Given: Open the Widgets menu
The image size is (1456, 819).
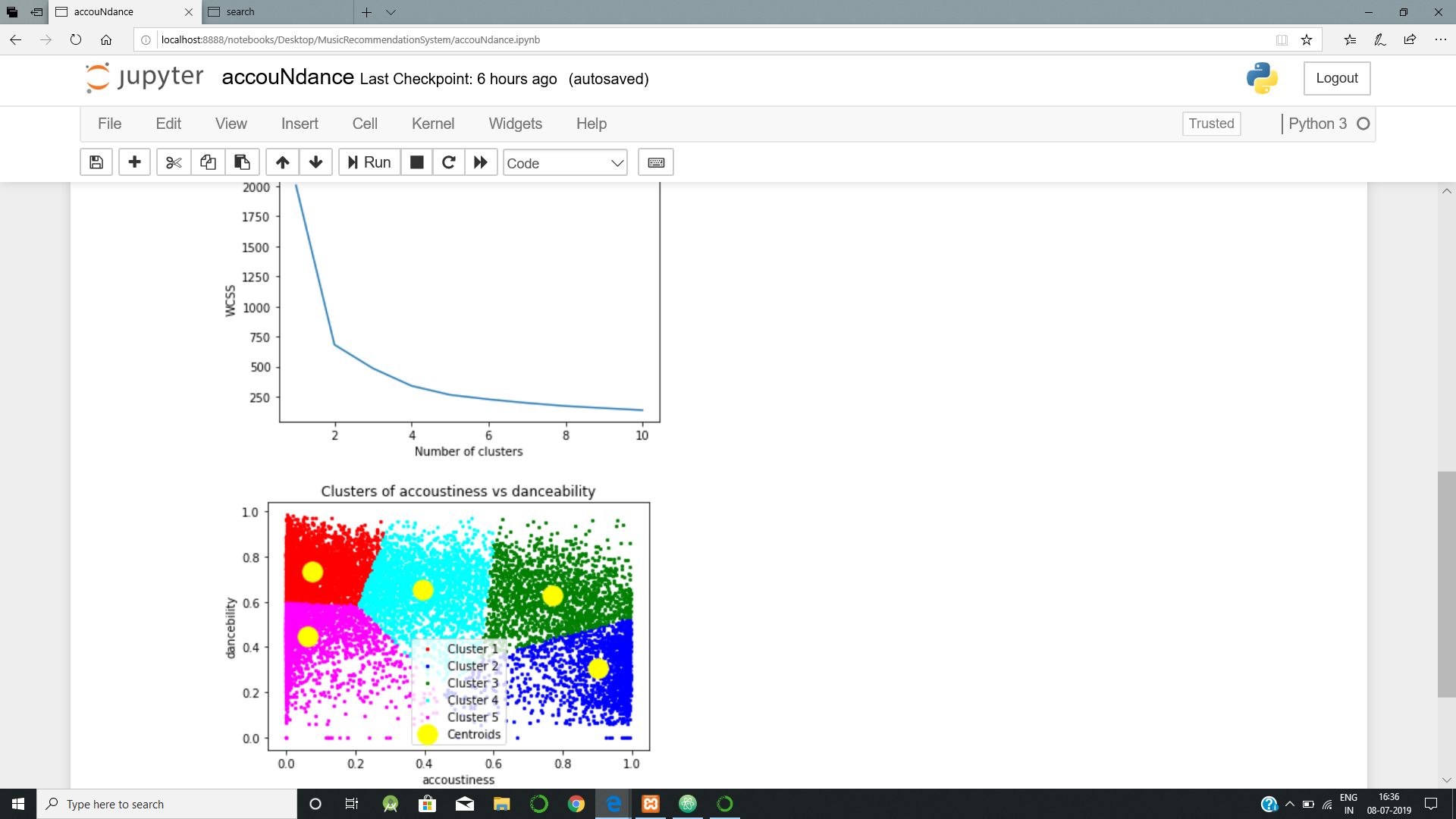Looking at the screenshot, I should [x=516, y=124].
